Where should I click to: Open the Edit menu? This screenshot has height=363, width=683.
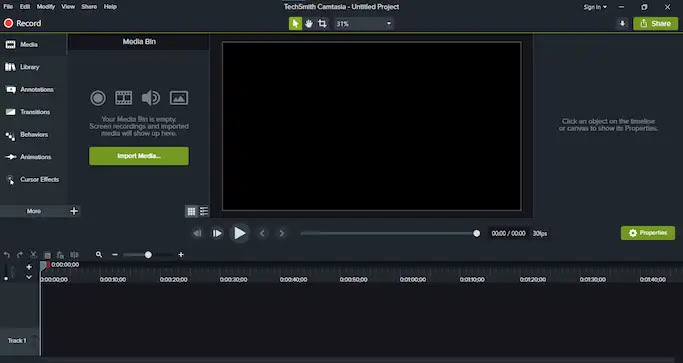(x=25, y=7)
